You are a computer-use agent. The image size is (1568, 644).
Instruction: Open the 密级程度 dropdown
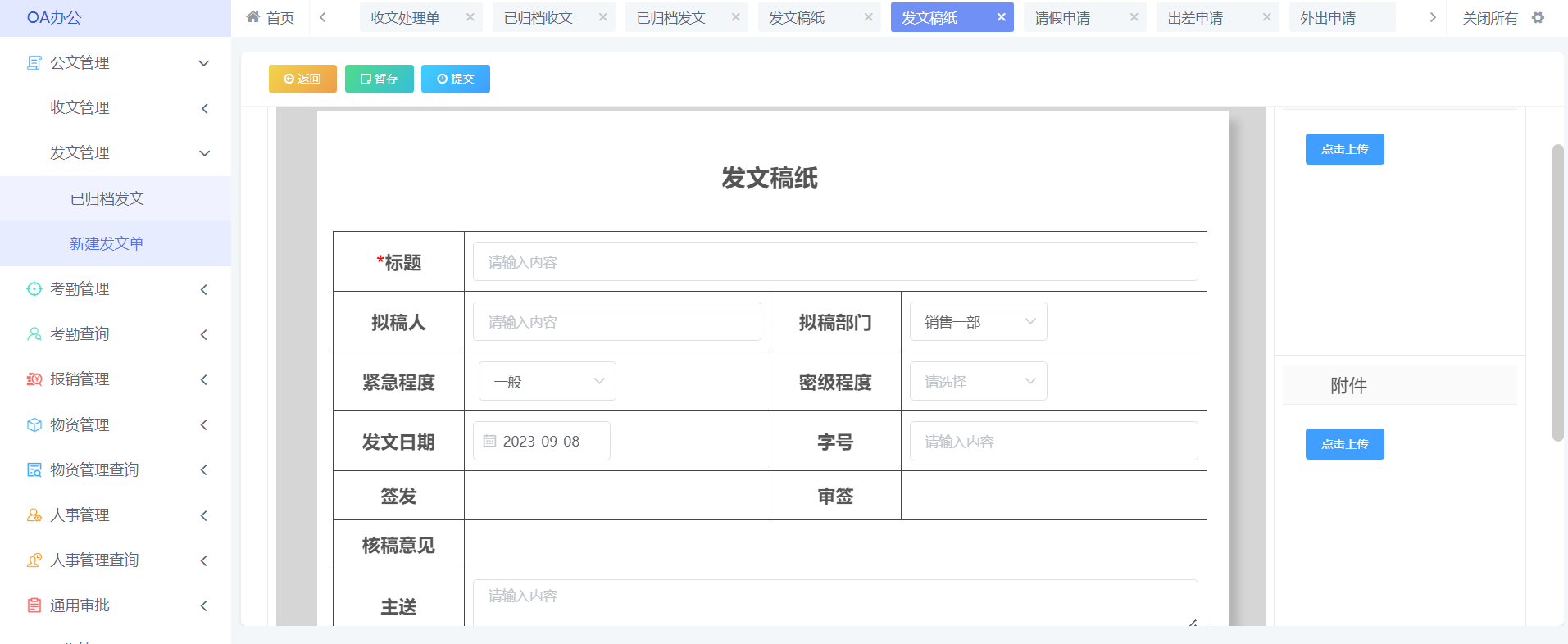tap(978, 382)
